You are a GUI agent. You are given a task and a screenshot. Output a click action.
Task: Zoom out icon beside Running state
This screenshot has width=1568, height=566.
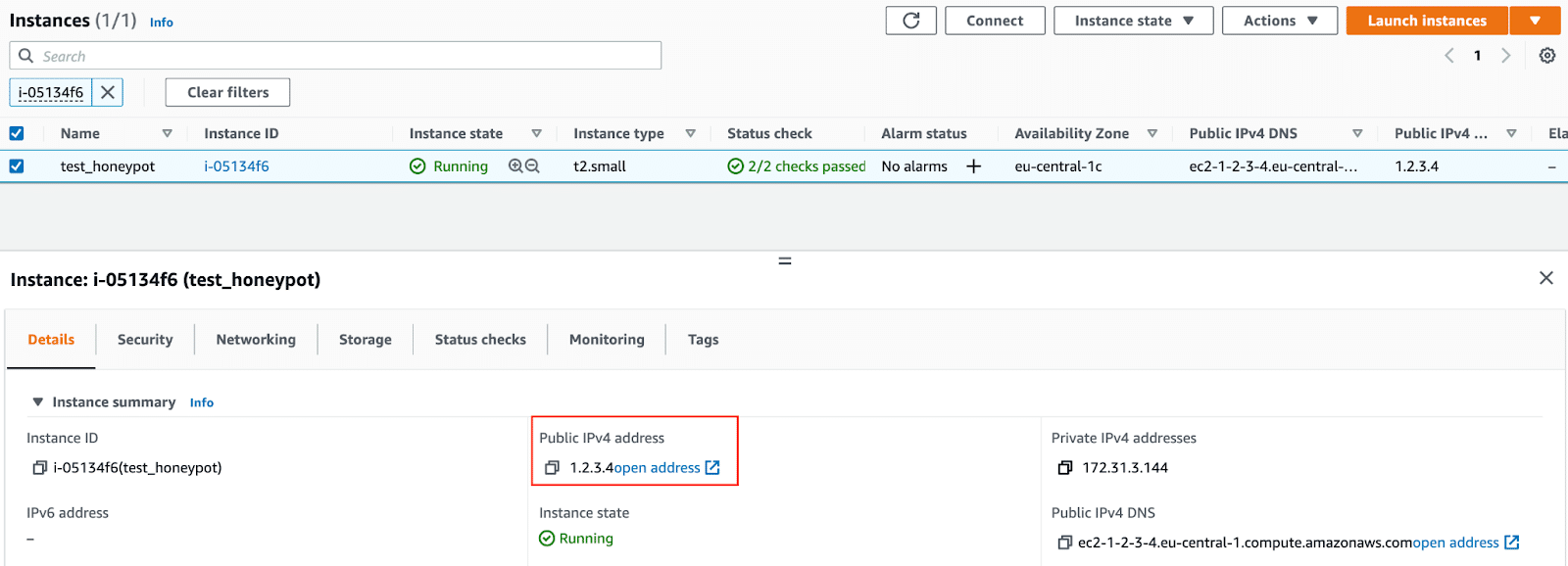[x=532, y=166]
